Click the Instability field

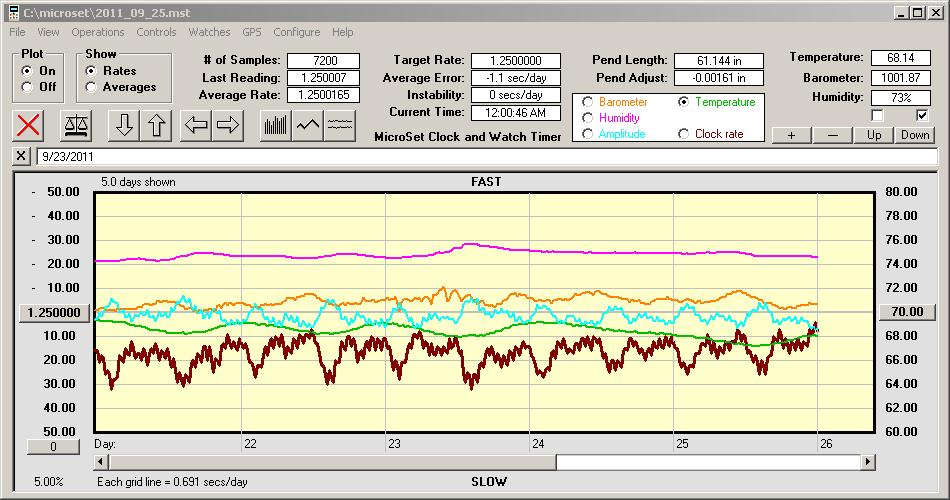coord(516,95)
